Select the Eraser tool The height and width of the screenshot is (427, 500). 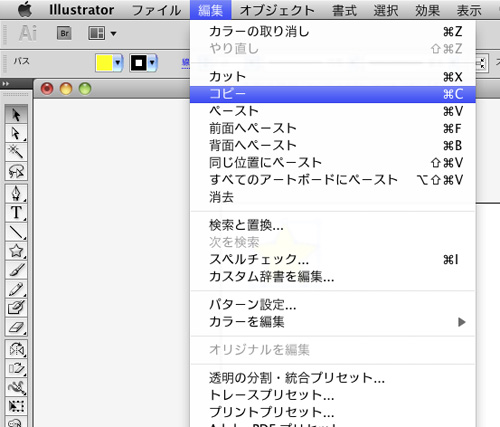pos(16,327)
